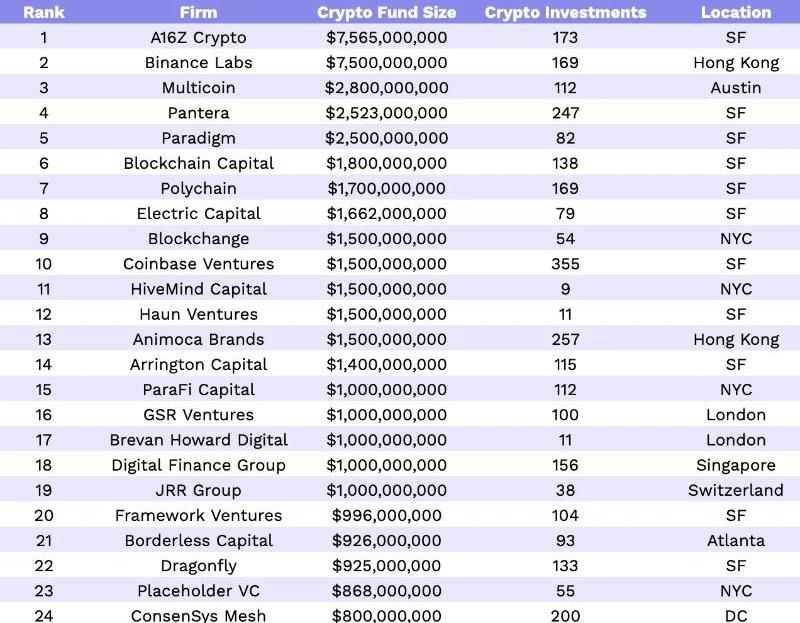Select the Paradigm firm name
The width and height of the screenshot is (800, 623).
coord(198,138)
